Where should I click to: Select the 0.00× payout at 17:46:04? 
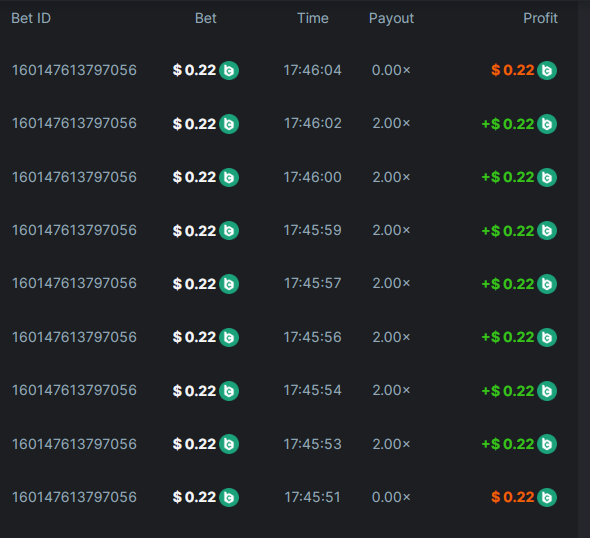coord(391,70)
